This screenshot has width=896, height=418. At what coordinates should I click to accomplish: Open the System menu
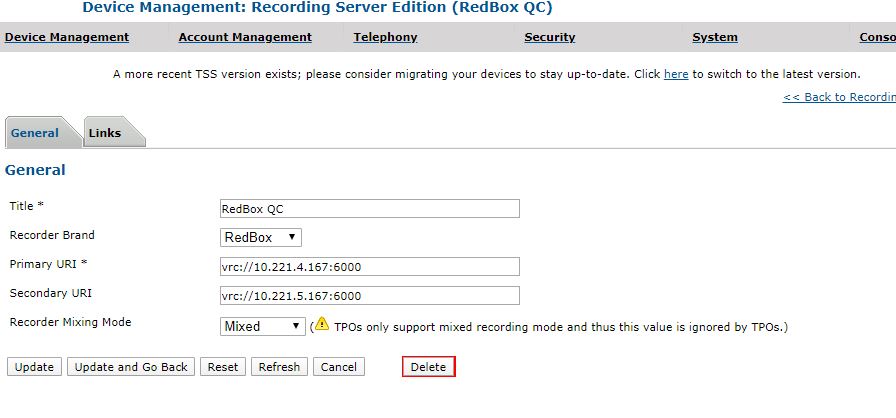715,37
